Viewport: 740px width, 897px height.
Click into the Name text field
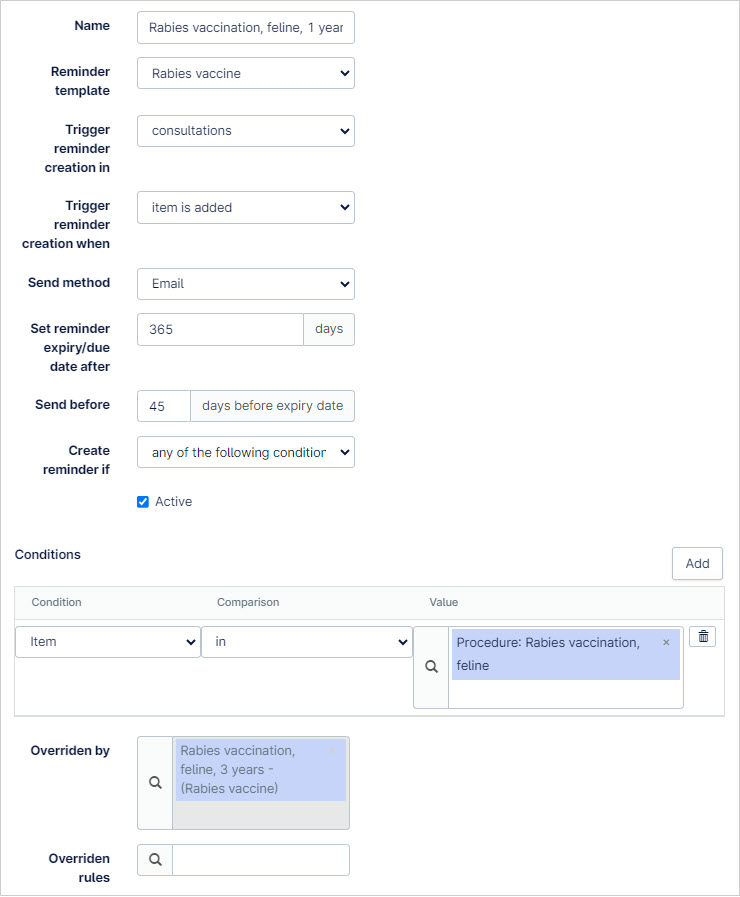click(246, 27)
